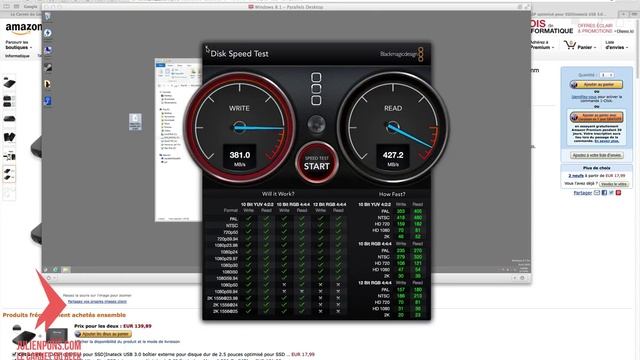640x360 pixels.
Task: Click the third icon in Windows sidebar
Action: 48,50
